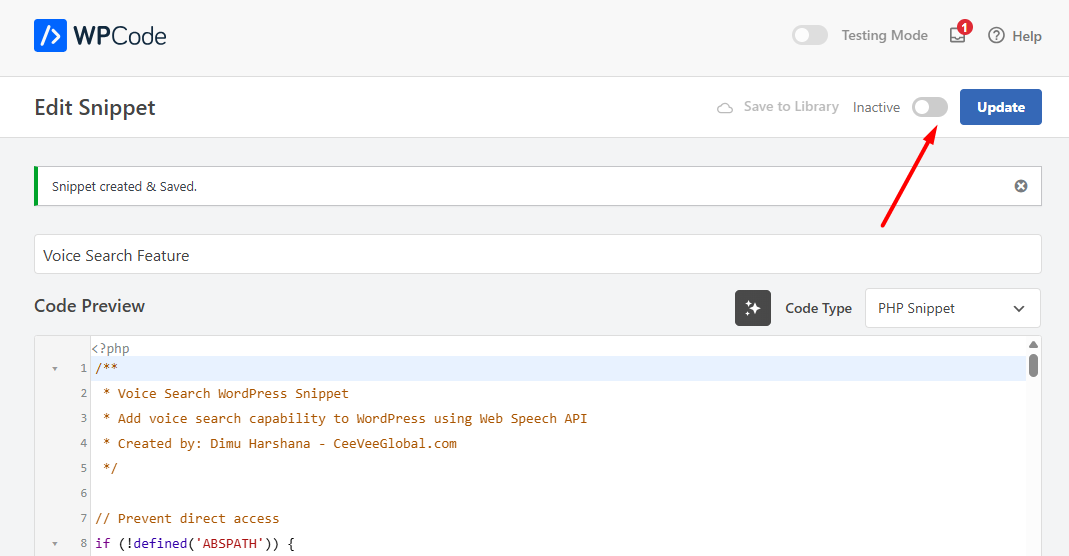Click the scrollbar up arrow in code editor
The height and width of the screenshot is (556, 1069).
(1033, 345)
